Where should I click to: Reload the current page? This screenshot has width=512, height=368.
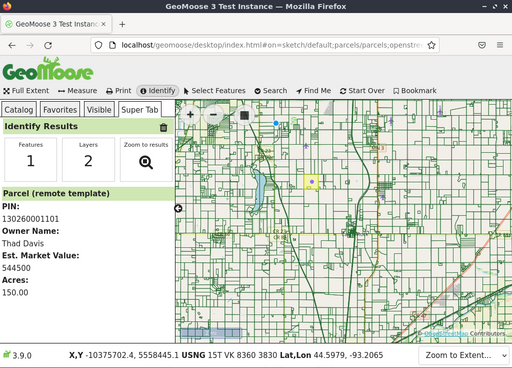(x=48, y=45)
